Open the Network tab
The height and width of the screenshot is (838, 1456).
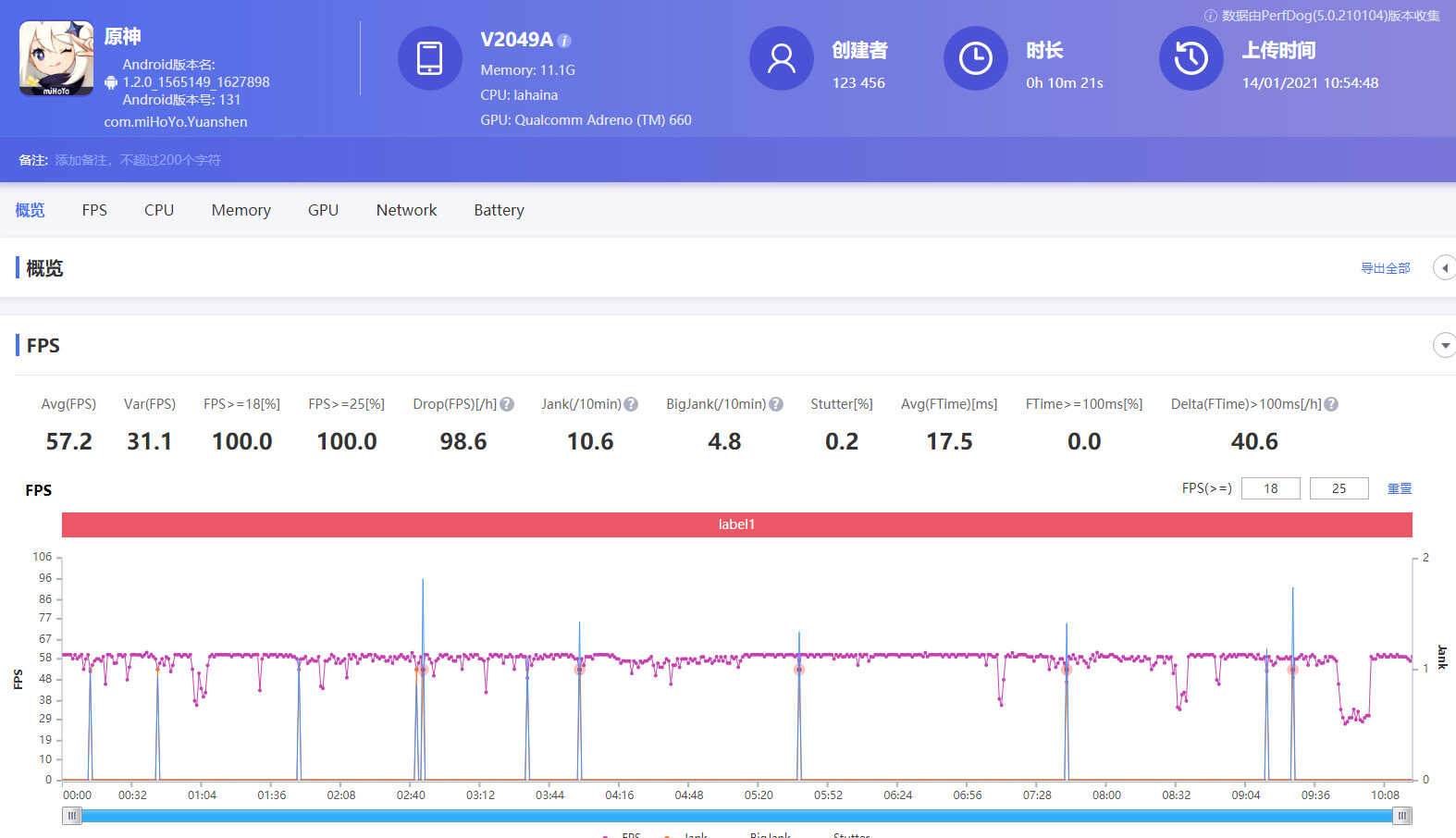(x=406, y=210)
